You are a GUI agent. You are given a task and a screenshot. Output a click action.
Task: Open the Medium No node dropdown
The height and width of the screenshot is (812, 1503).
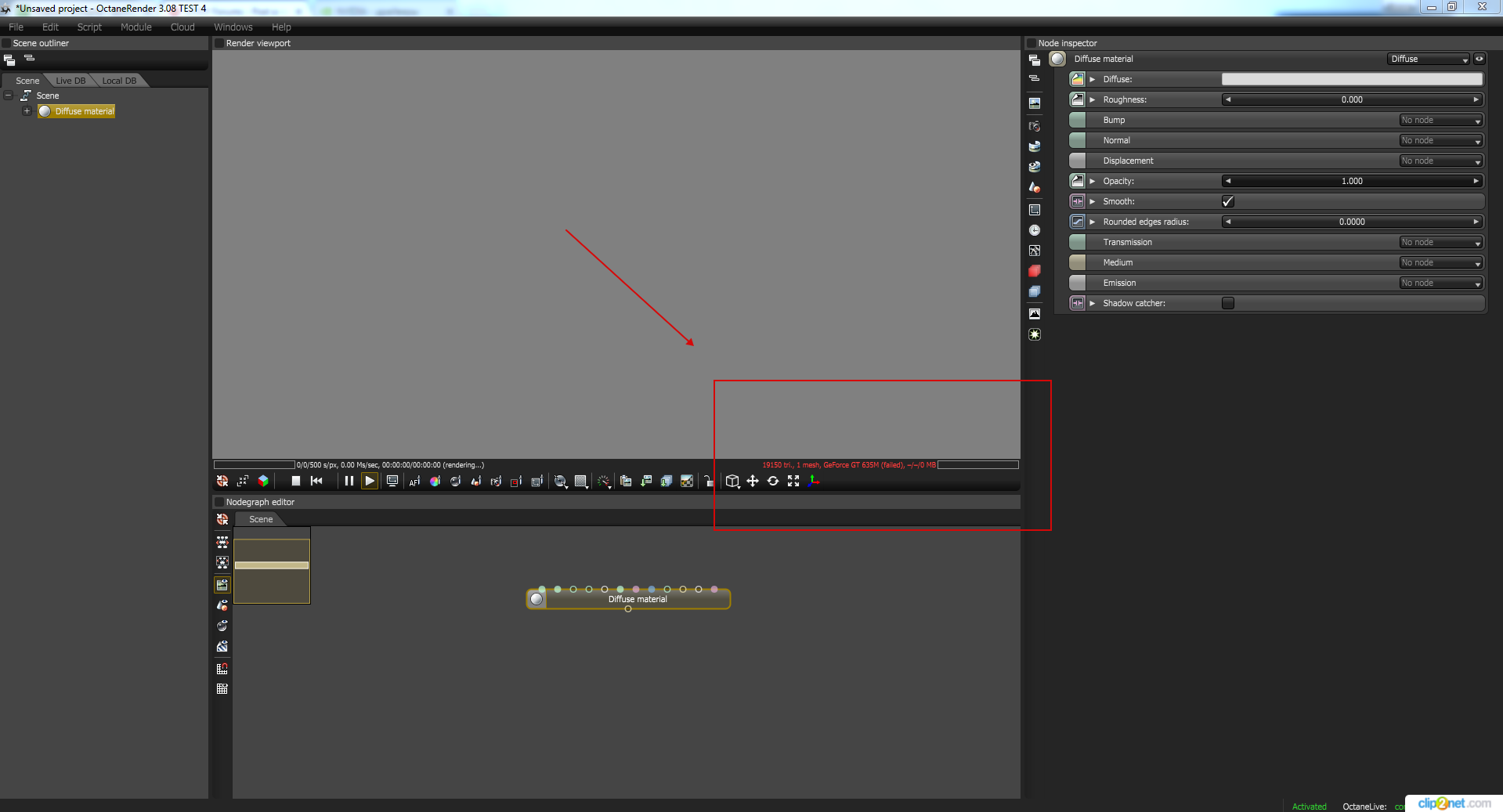(x=1440, y=262)
